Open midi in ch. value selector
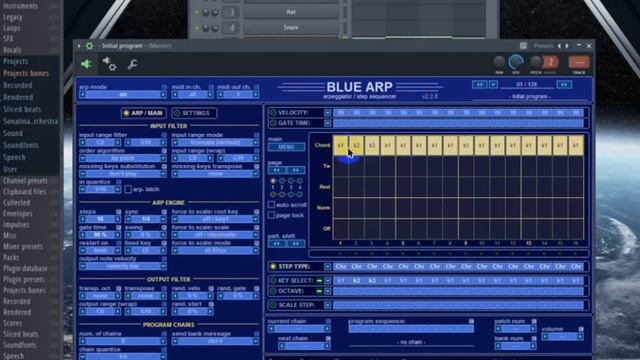Image resolution: width=640 pixels, height=360 pixels. pyautogui.click(x=192, y=95)
